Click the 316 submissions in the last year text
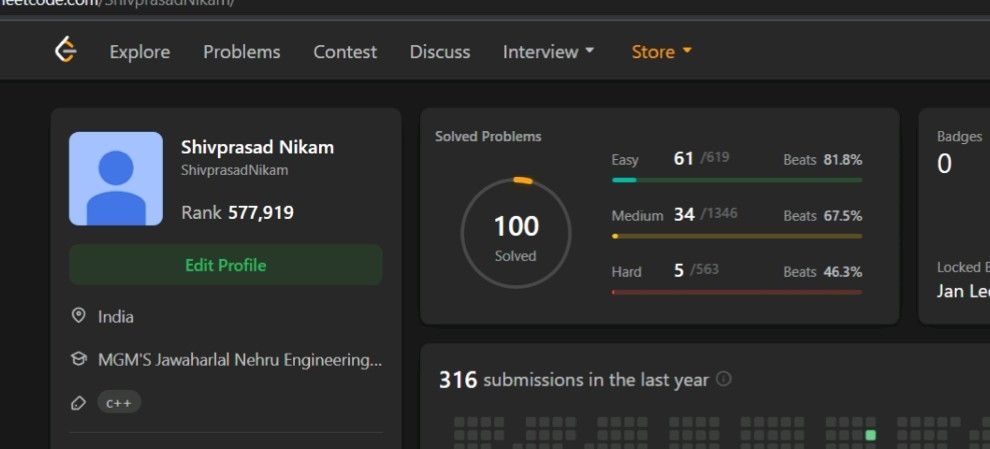This screenshot has height=449, width=990. (x=574, y=380)
